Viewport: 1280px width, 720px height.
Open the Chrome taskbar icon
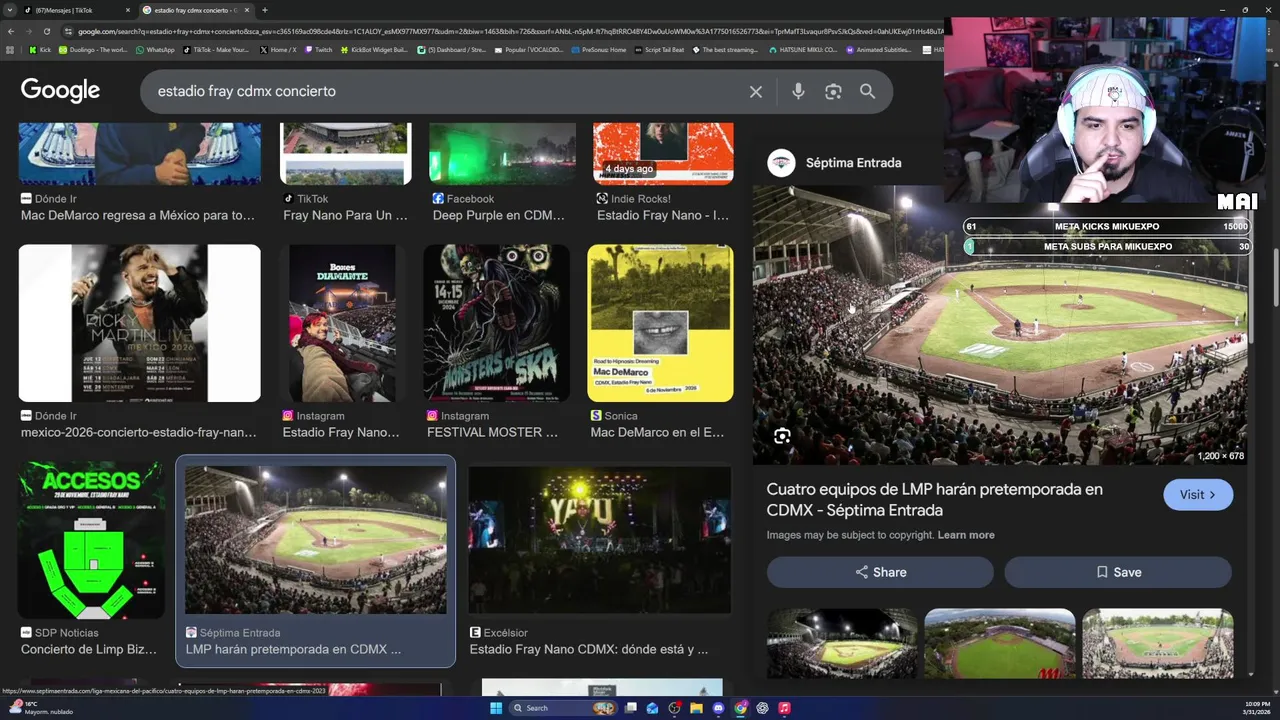click(x=740, y=708)
